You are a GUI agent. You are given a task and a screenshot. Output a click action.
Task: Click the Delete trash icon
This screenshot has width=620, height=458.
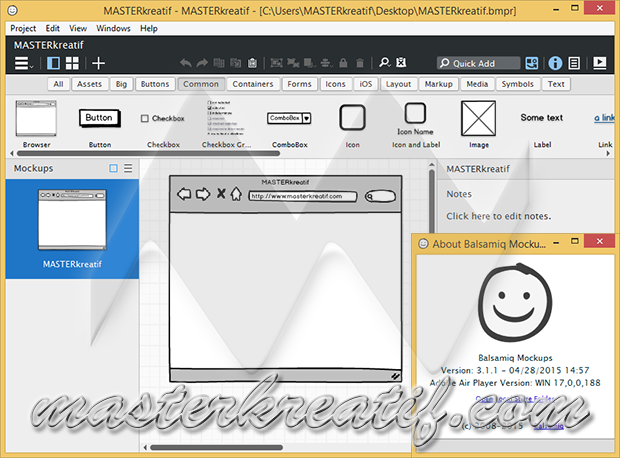click(360, 62)
